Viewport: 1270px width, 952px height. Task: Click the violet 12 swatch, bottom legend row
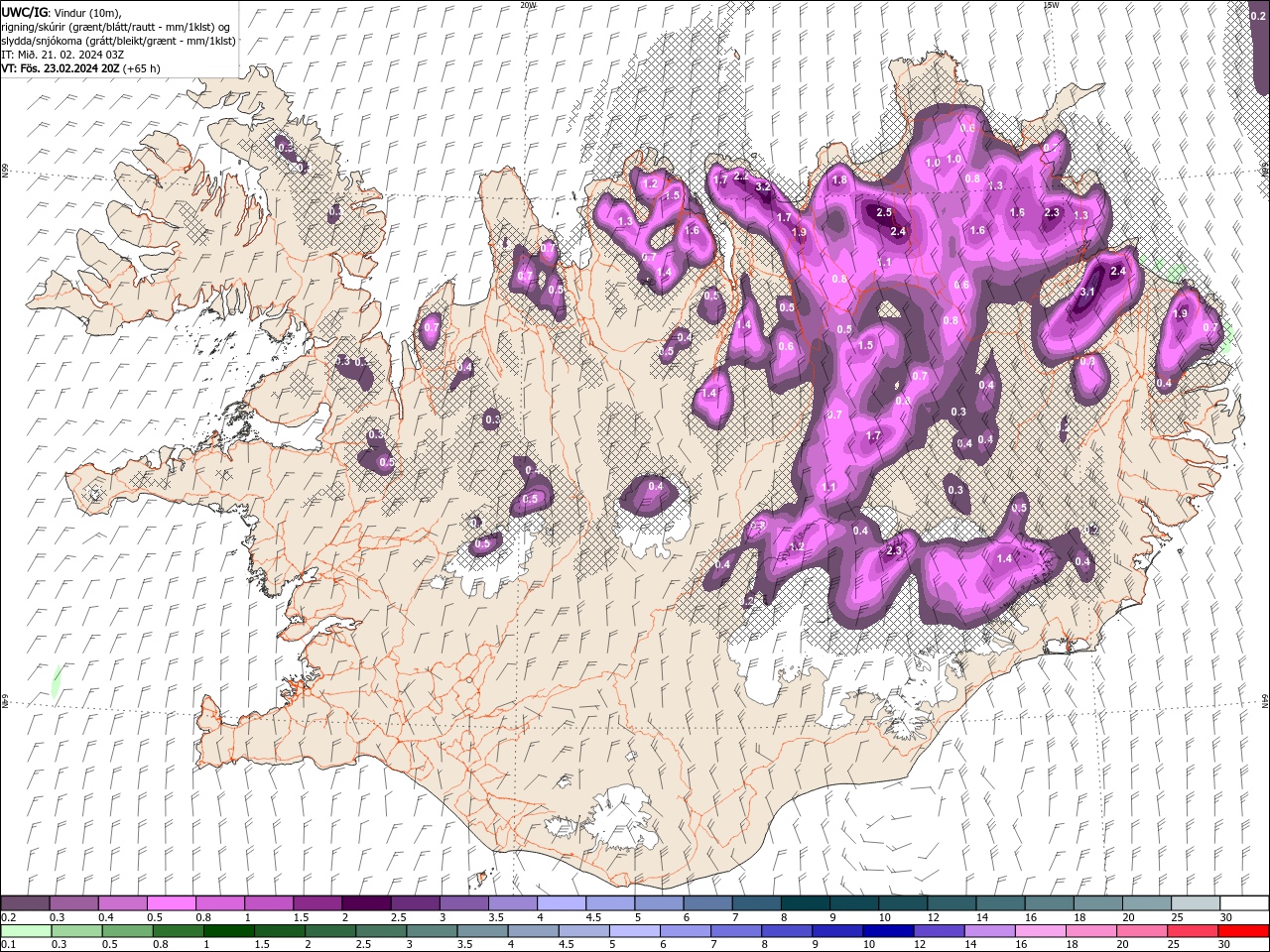[x=939, y=931]
